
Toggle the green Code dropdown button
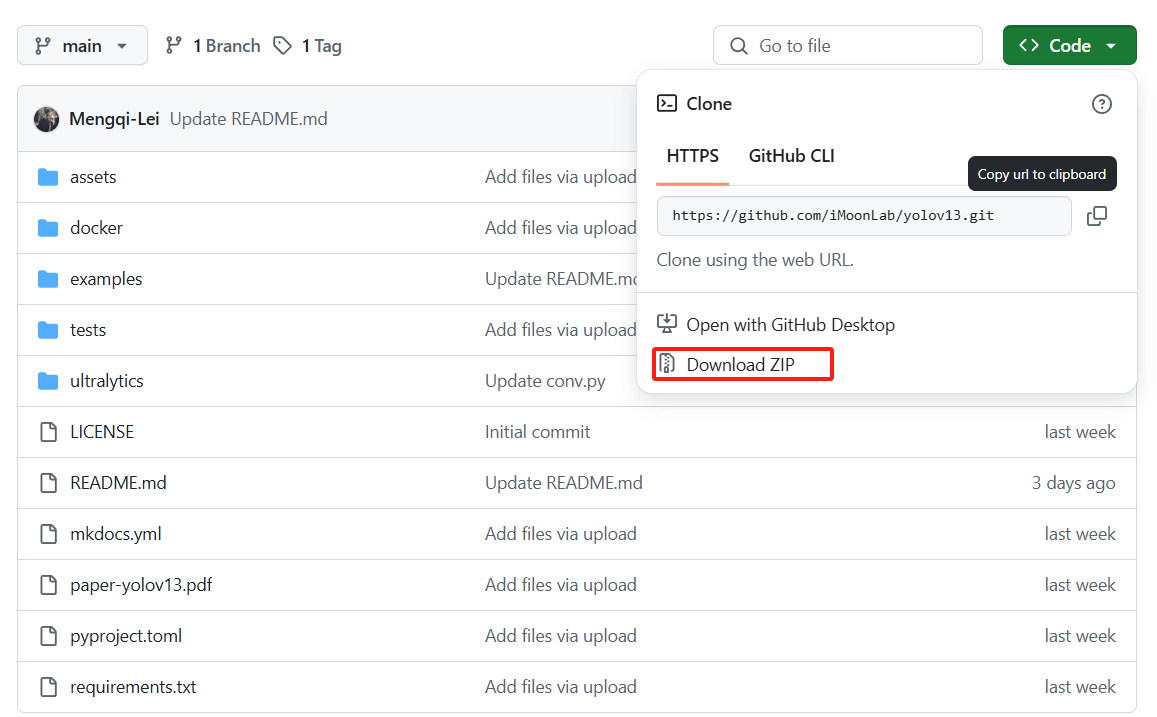1069,46
